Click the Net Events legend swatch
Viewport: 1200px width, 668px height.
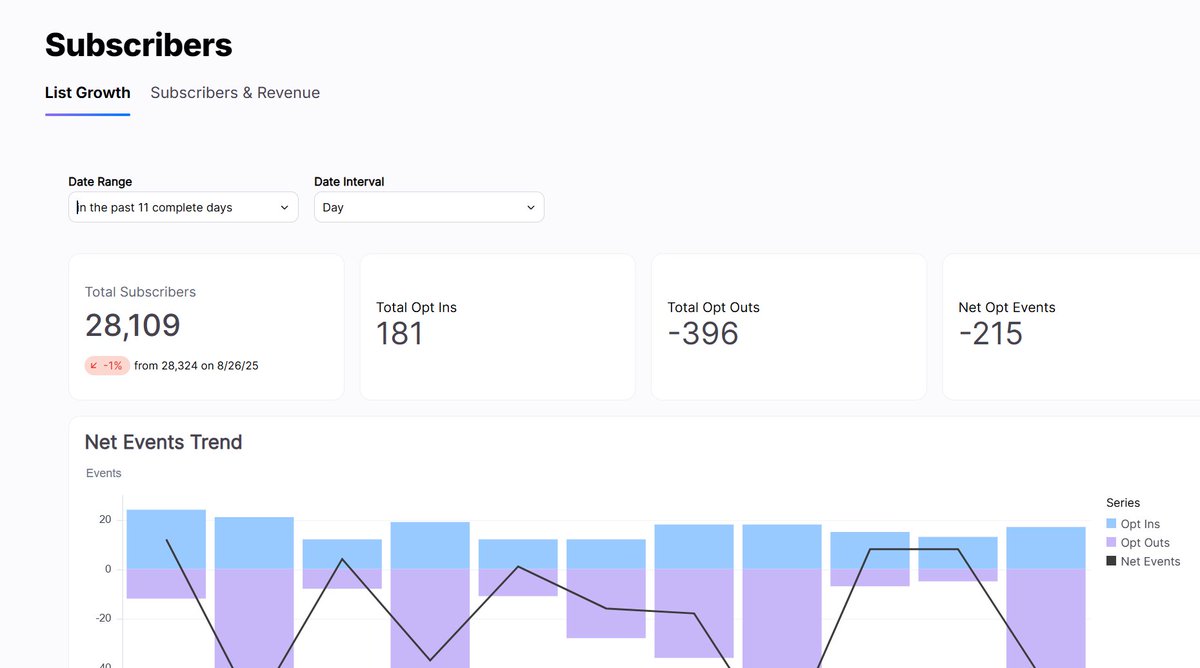click(1111, 562)
